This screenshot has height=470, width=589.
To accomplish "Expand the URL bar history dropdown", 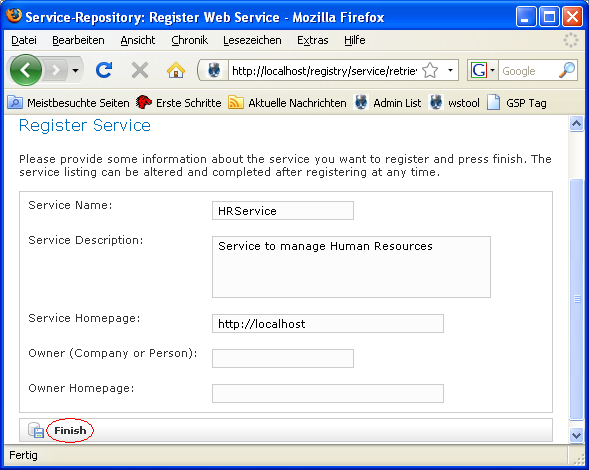I will pos(450,70).
